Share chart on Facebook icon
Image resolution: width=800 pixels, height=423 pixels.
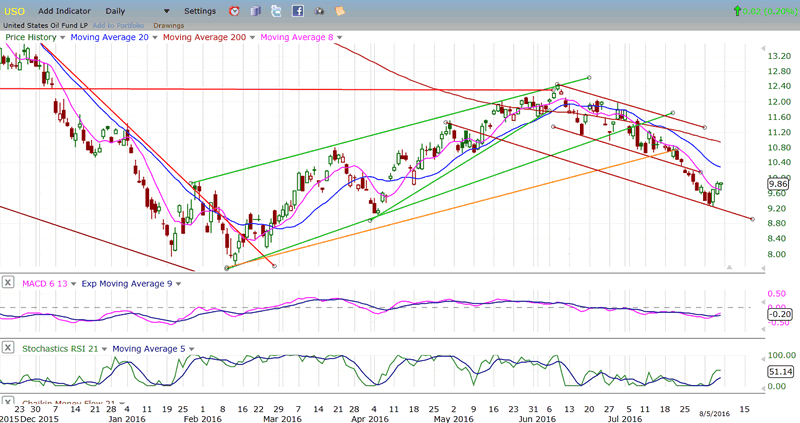[298, 11]
